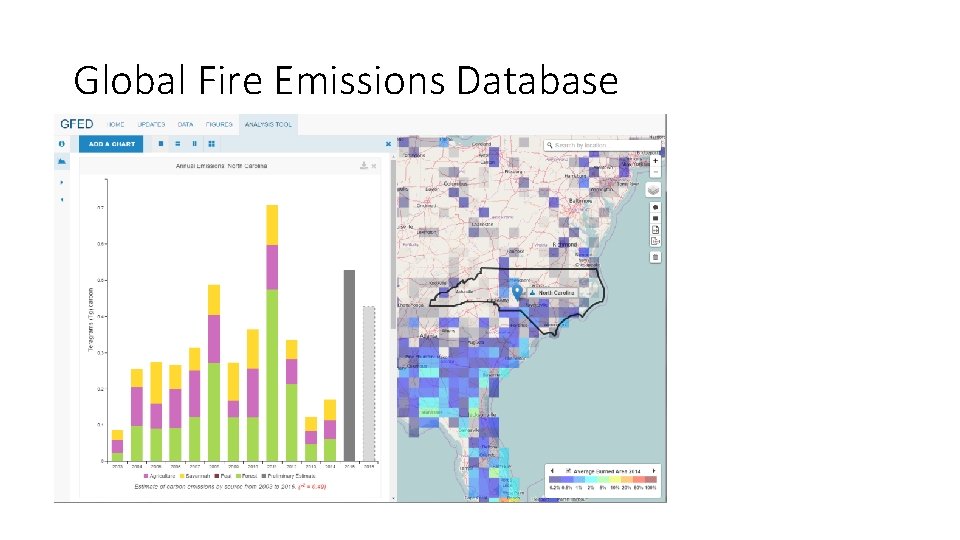Click the lower small arrow in left sidebar
This screenshot has height=540, width=960.
point(61,200)
